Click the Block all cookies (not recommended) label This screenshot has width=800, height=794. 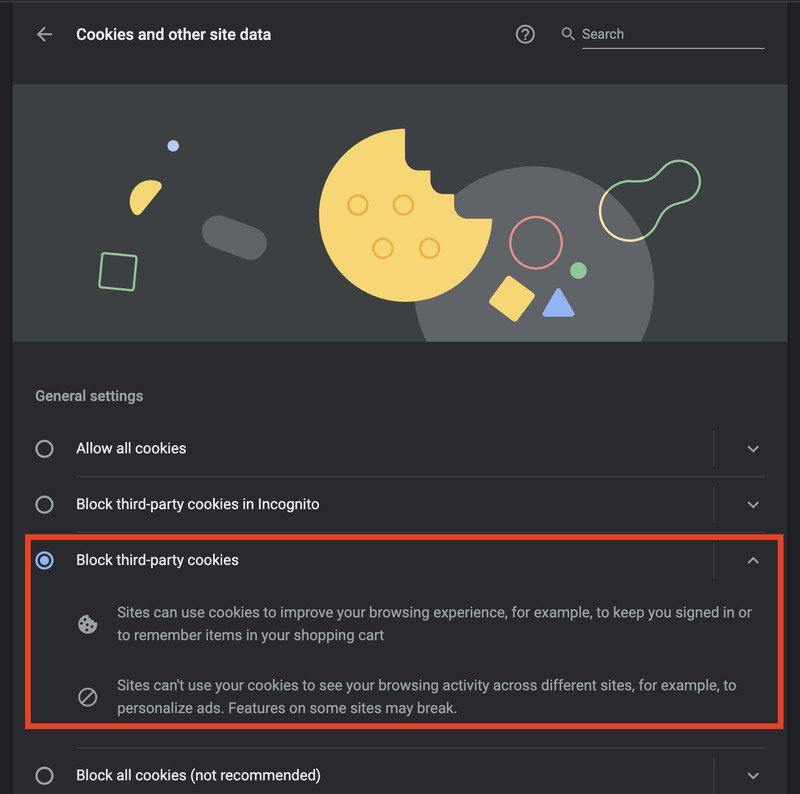pyautogui.click(x=198, y=775)
